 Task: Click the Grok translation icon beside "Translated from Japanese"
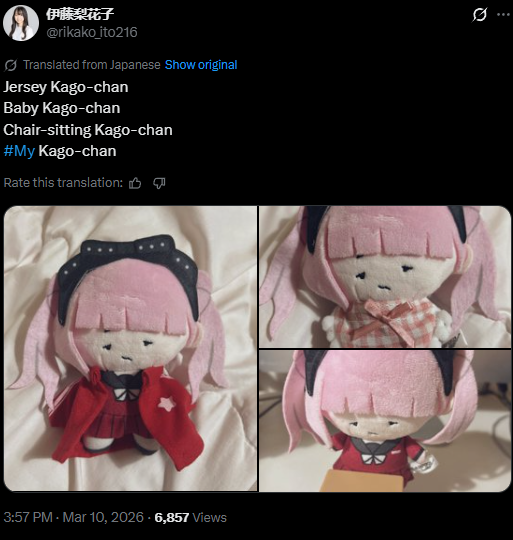pos(11,65)
